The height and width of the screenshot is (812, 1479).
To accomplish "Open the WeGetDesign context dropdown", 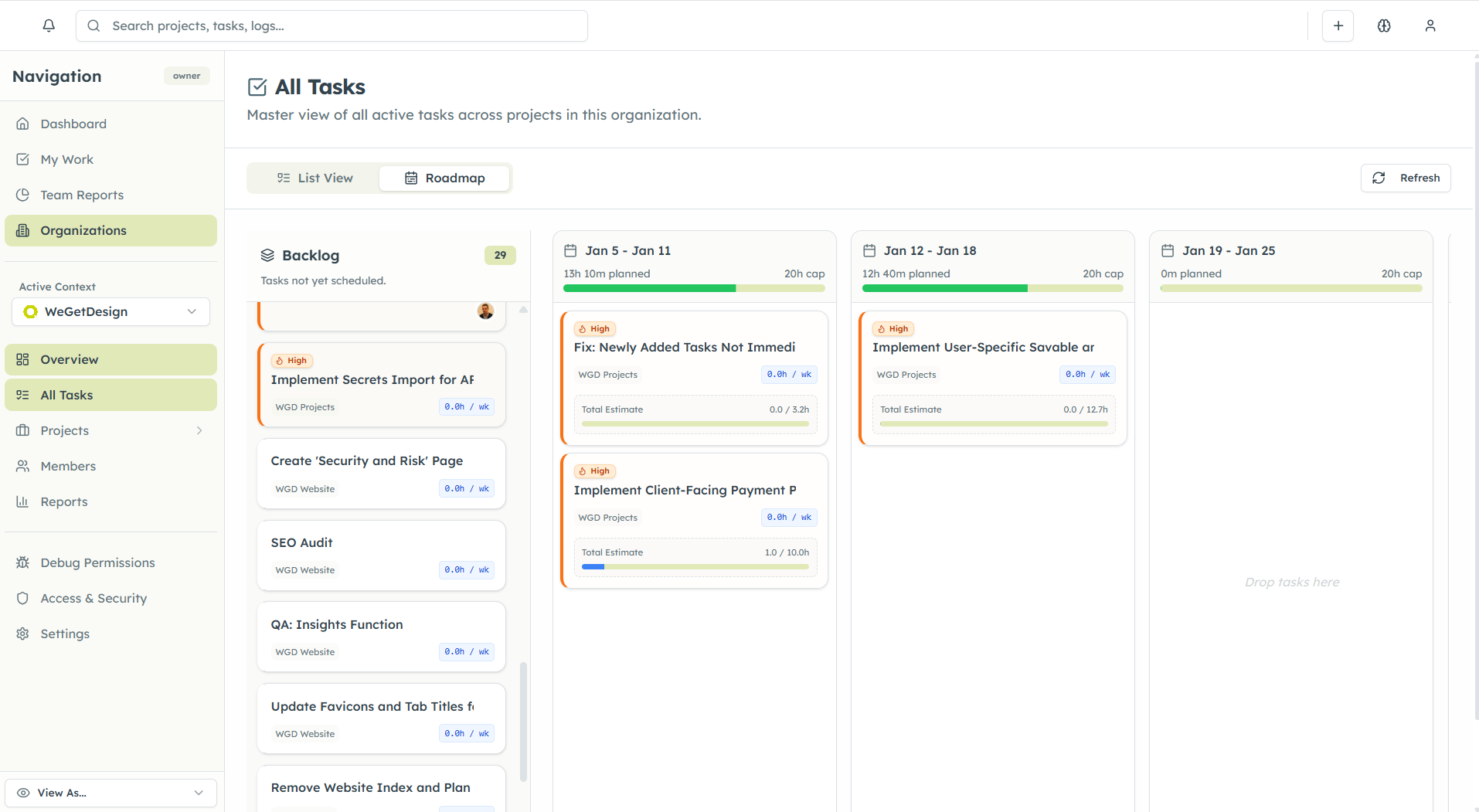I will click(111, 311).
